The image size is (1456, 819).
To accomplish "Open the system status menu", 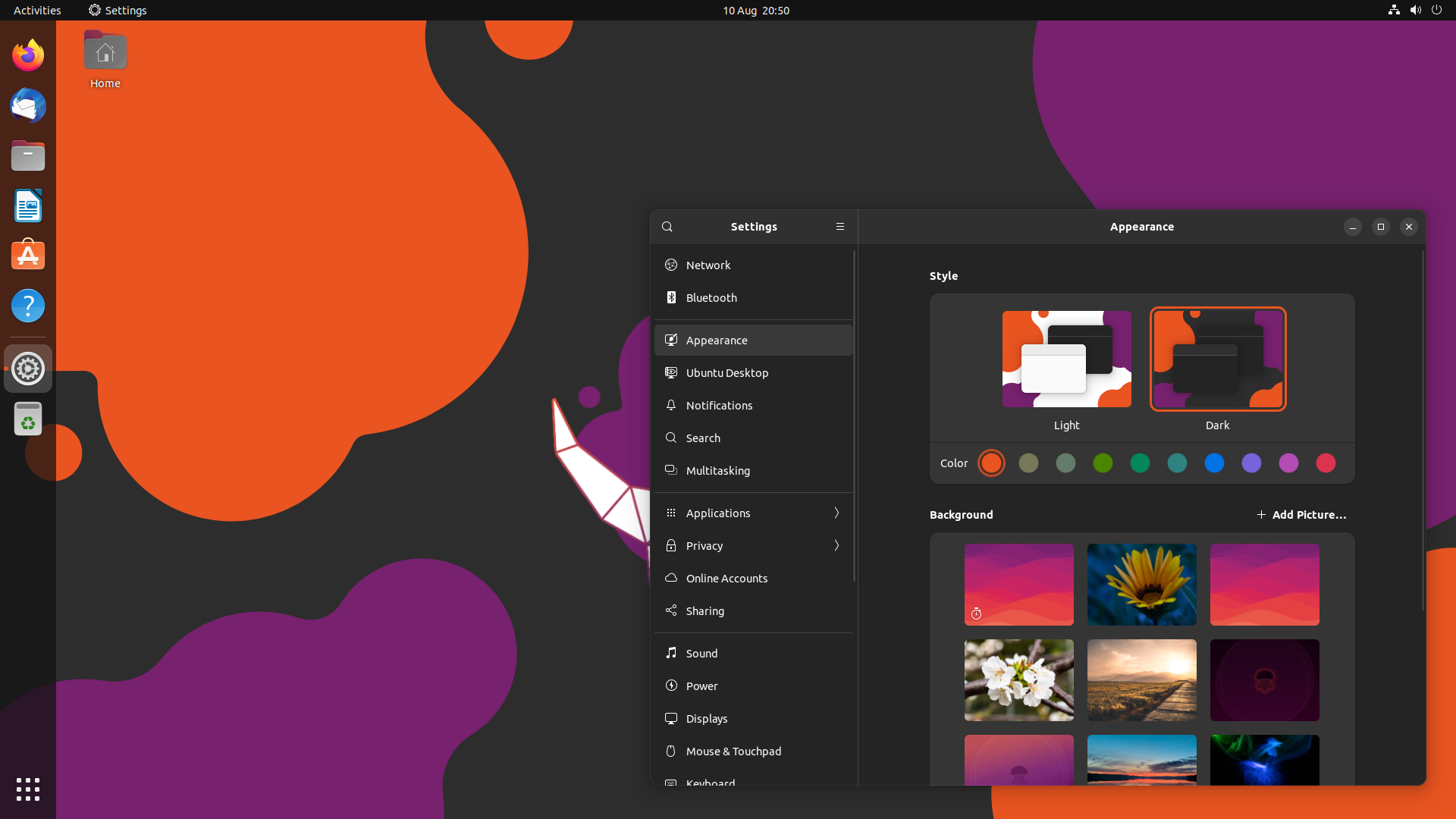I will 1415,11.
